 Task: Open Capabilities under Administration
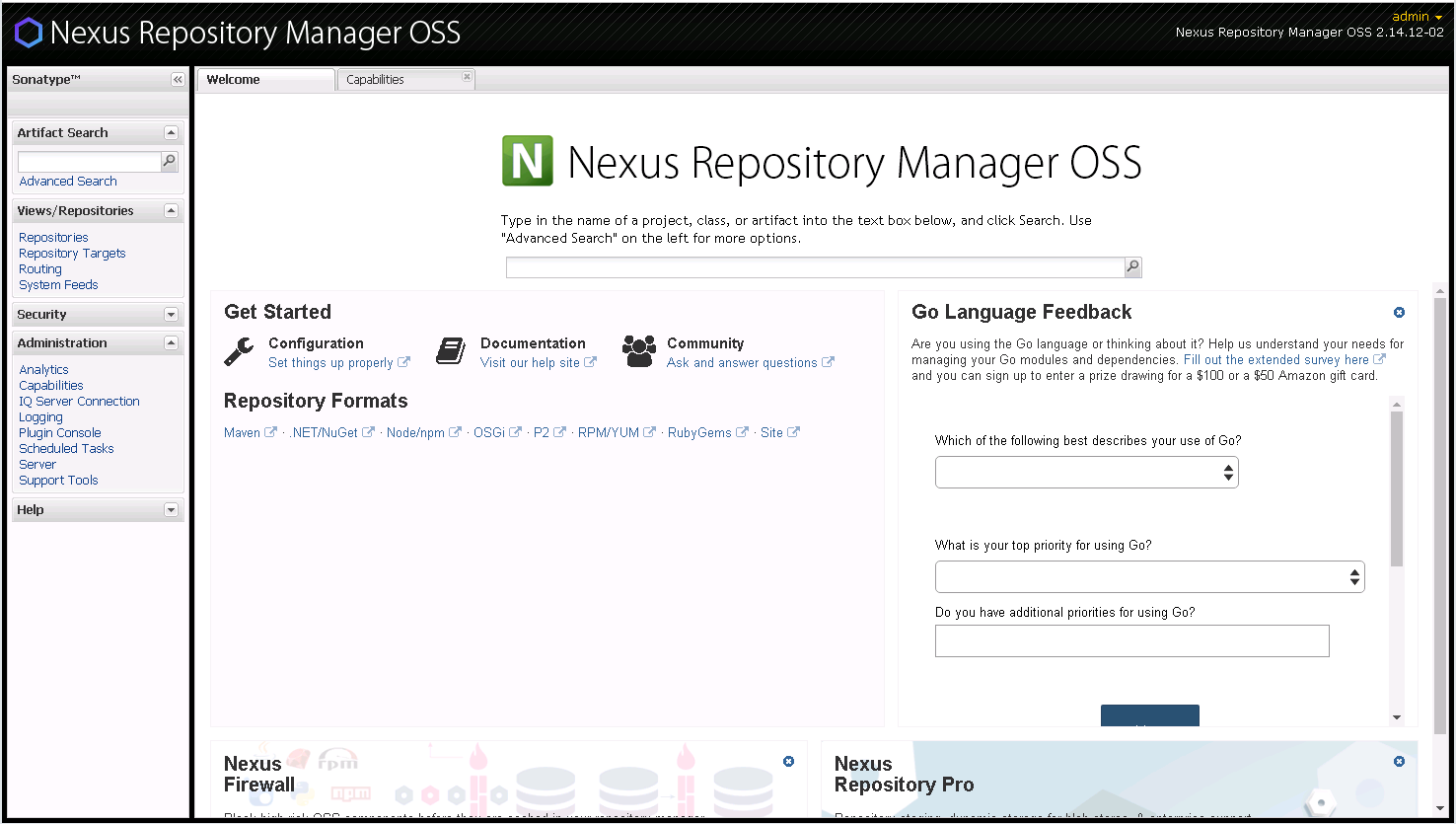51,386
